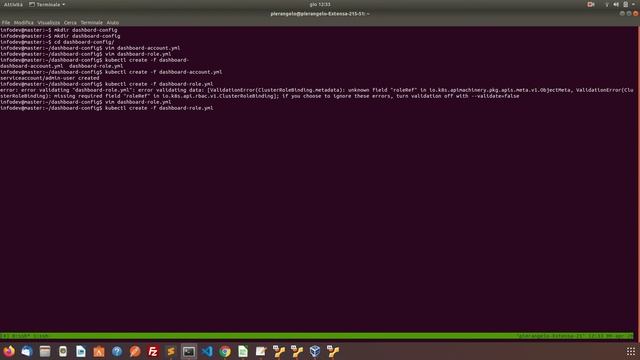
Task: Open the Files manager dock icon
Action: coord(45,351)
